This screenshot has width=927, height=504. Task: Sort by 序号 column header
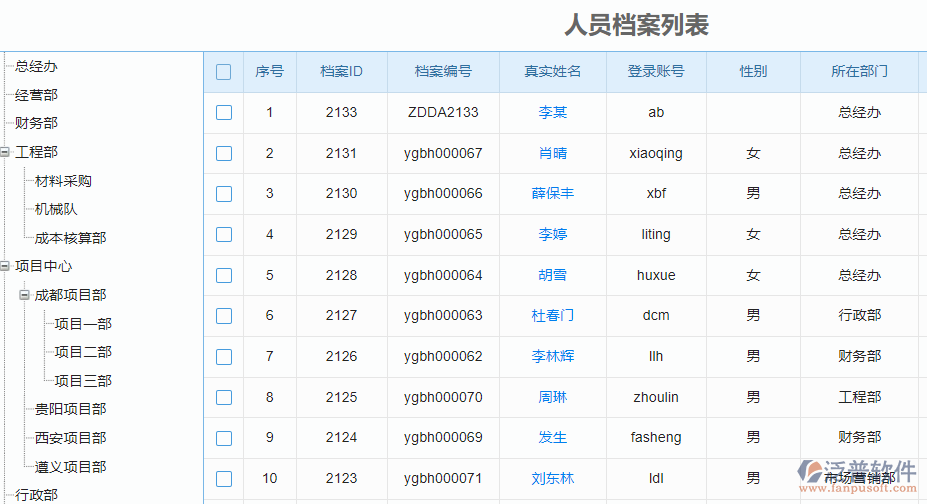tap(270, 71)
